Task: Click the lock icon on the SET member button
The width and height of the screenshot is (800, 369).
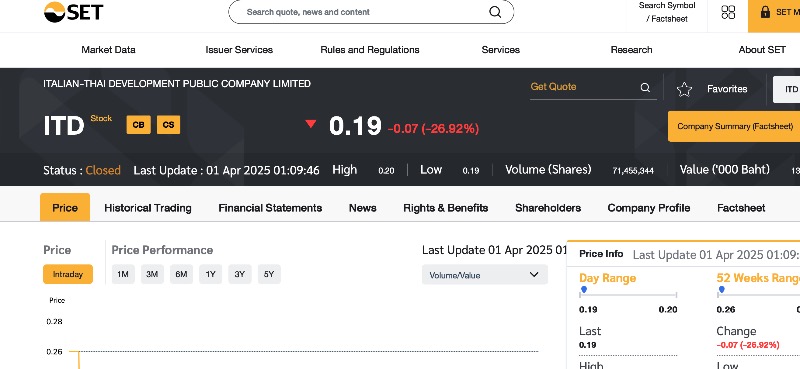Action: click(765, 12)
